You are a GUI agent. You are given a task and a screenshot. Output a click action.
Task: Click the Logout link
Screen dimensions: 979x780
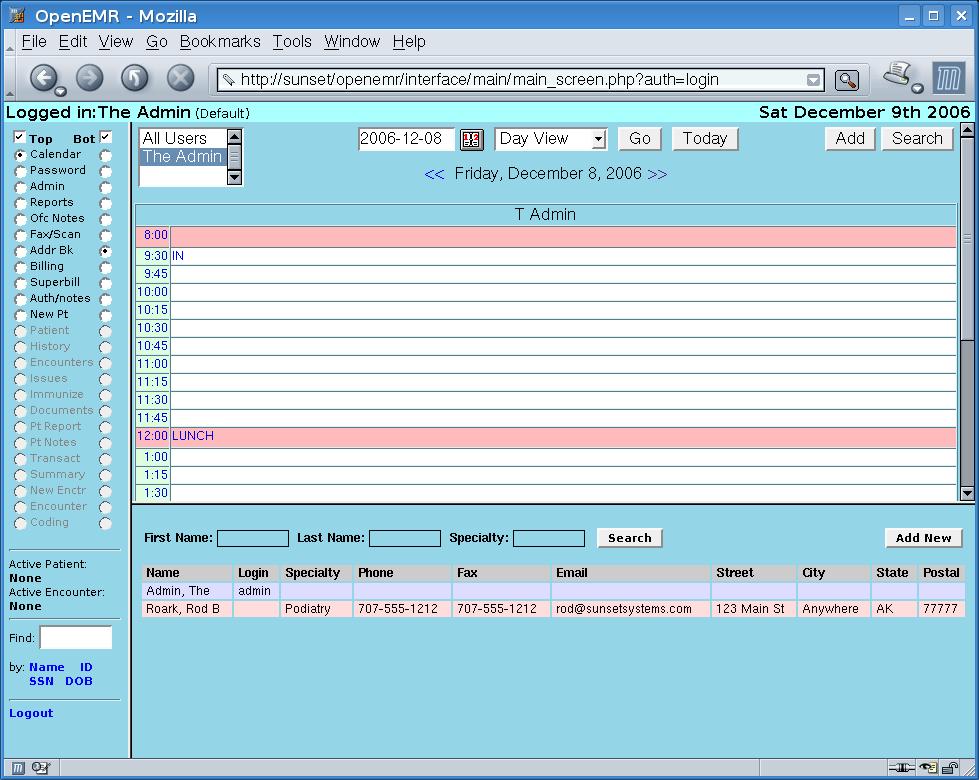coord(30,713)
